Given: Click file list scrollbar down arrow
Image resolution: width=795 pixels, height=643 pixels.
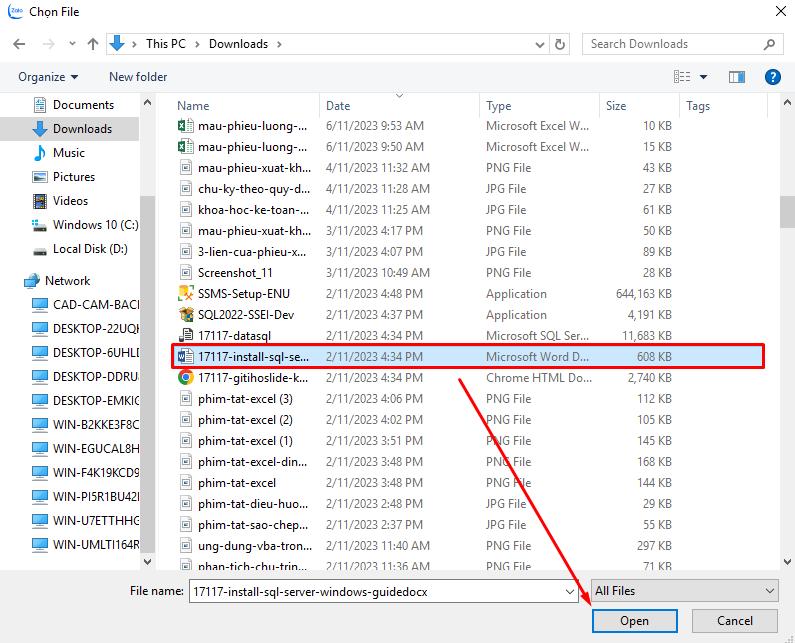Looking at the screenshot, I should pyautogui.click(x=787, y=562).
